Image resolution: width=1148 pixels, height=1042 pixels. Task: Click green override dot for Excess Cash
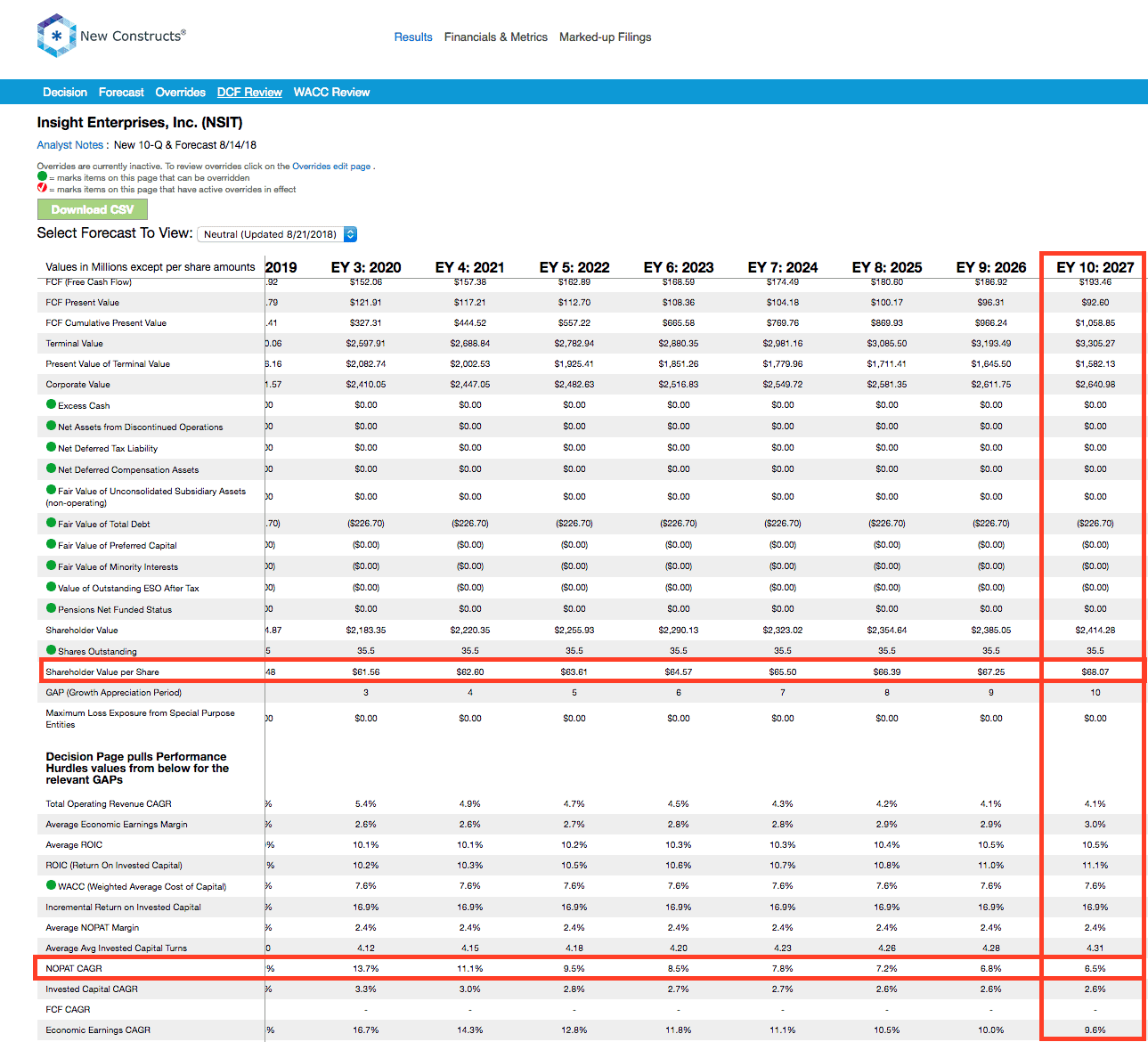point(51,404)
